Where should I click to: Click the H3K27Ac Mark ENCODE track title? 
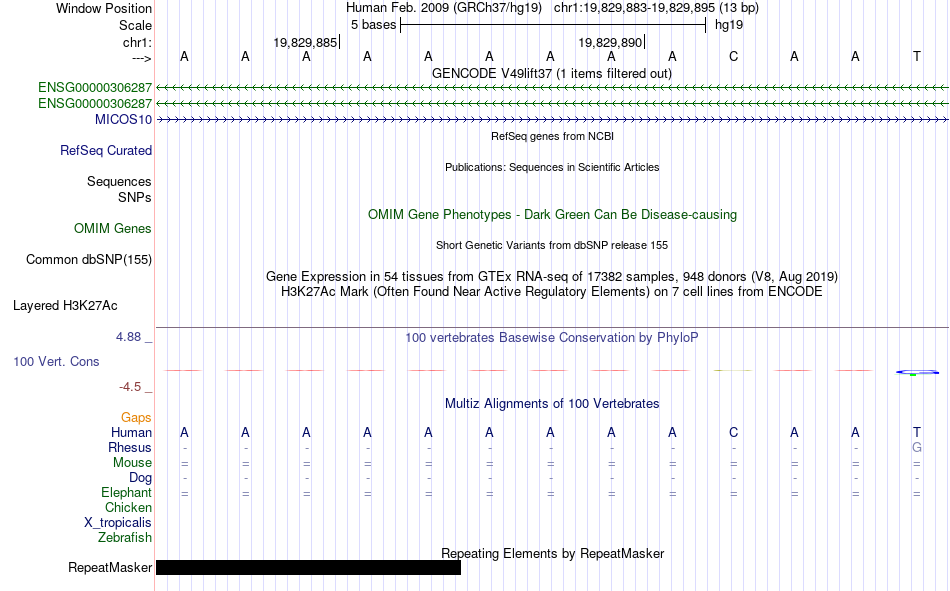click(551, 292)
